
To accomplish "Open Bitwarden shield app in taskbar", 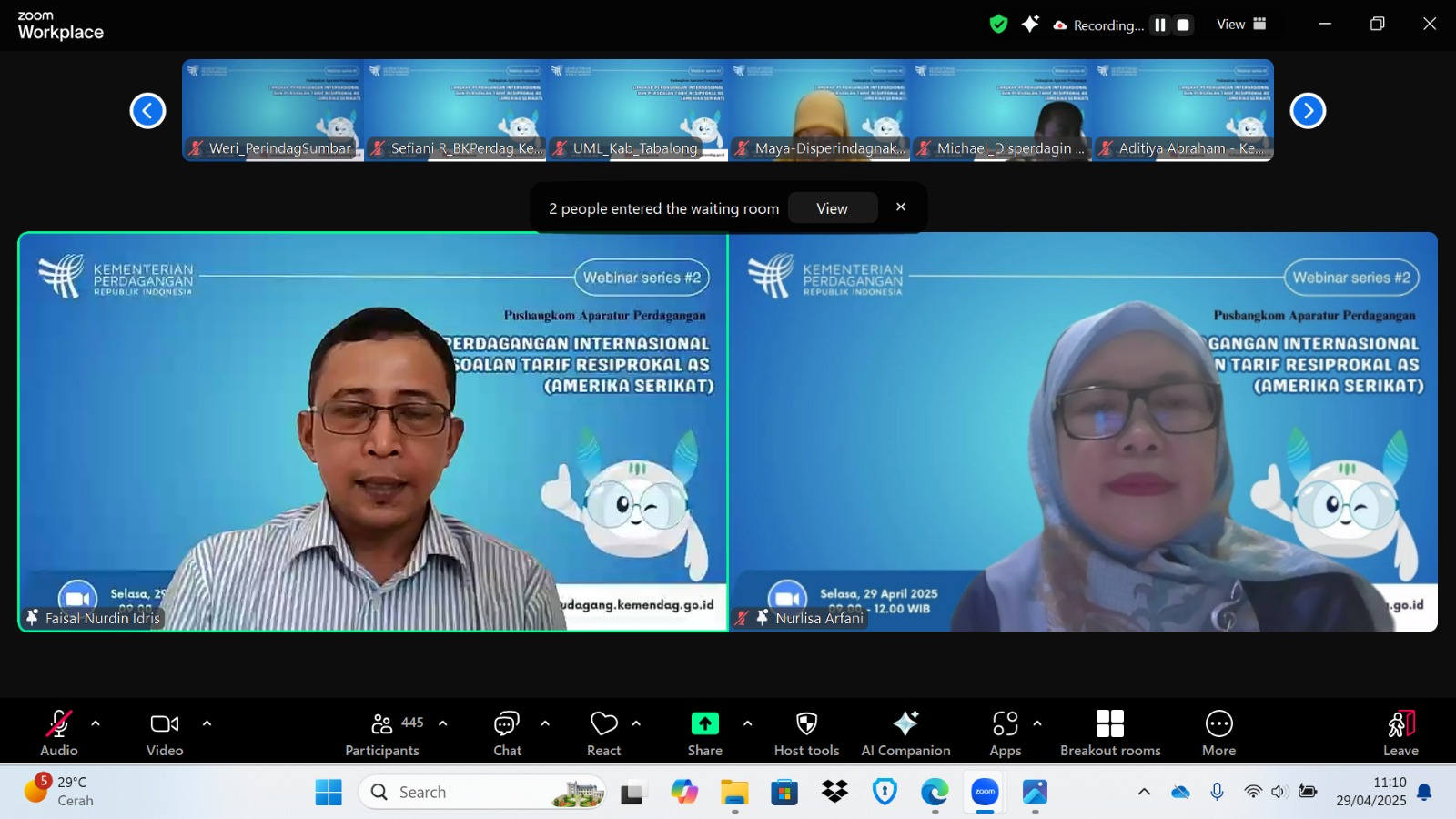I will click(885, 793).
